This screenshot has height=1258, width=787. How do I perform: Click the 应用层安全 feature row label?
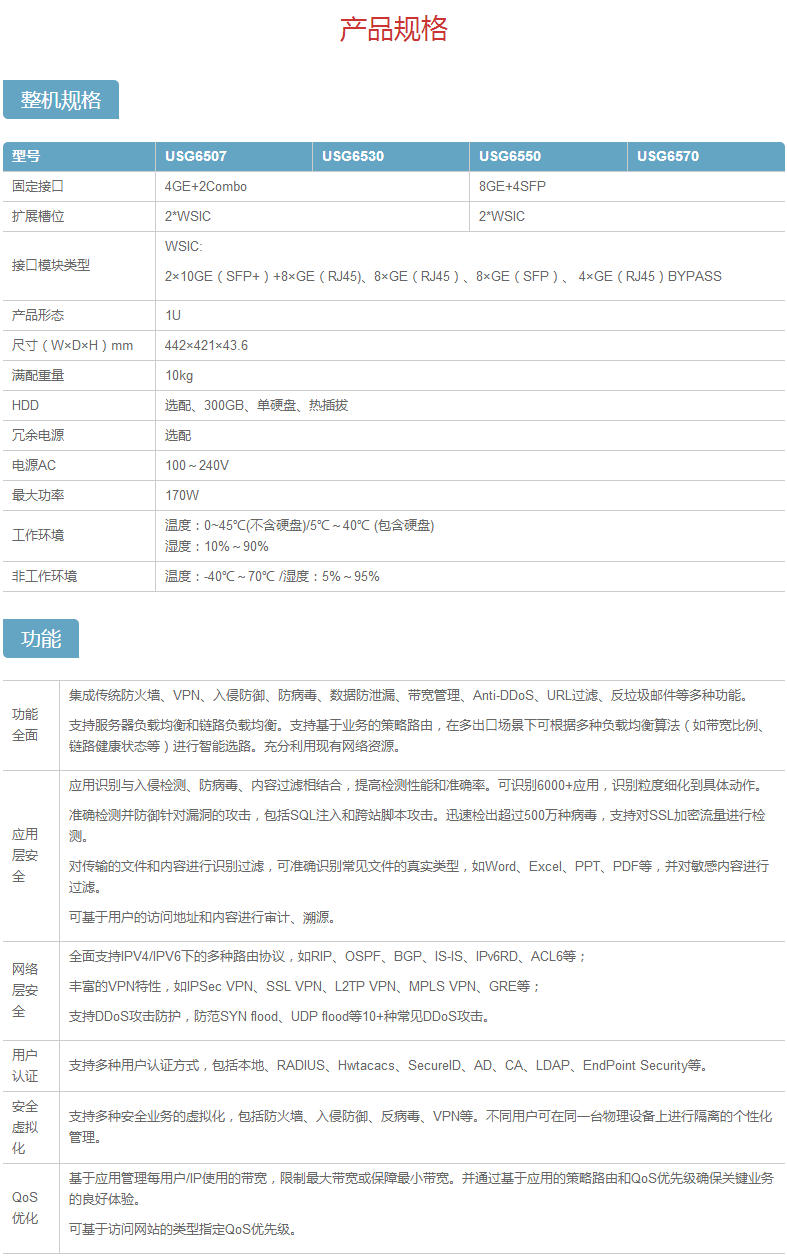(25, 855)
